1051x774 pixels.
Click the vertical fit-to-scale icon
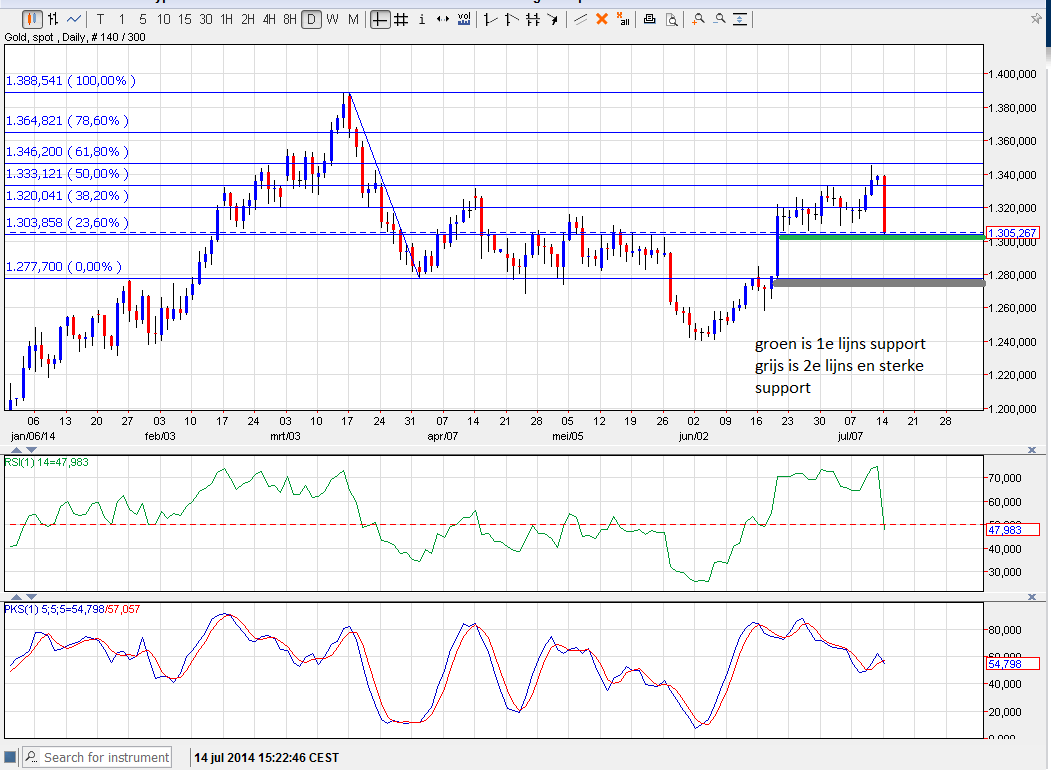[x=739, y=19]
